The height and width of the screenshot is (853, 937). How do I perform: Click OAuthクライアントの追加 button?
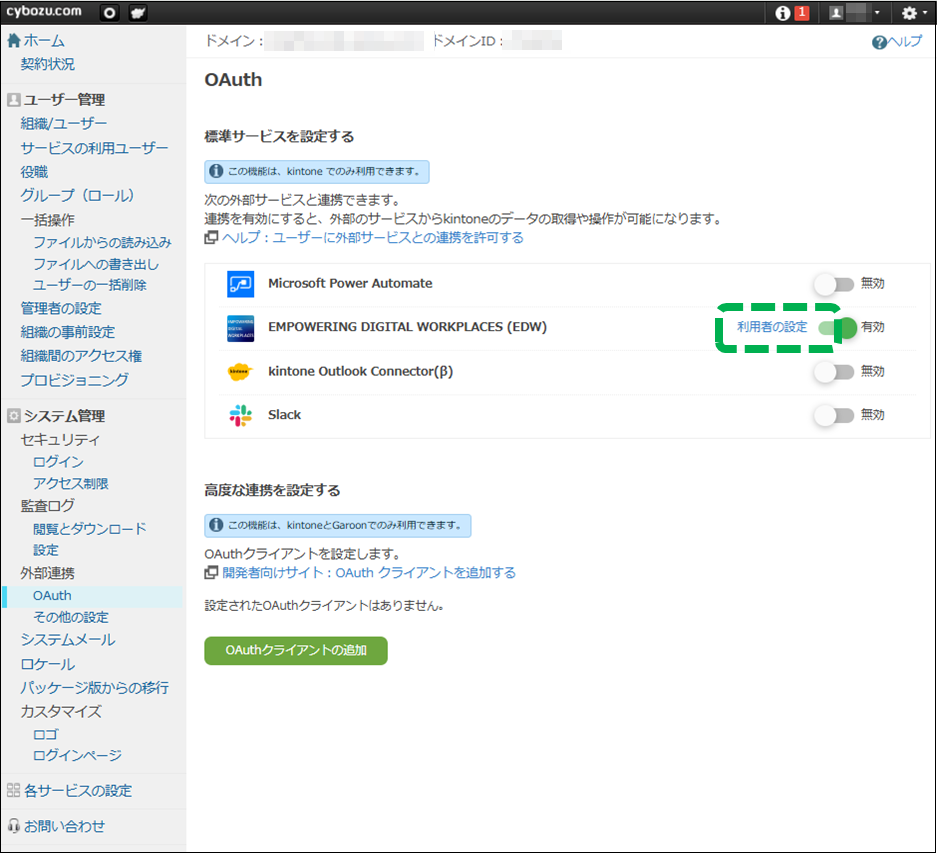pyautogui.click(x=296, y=650)
